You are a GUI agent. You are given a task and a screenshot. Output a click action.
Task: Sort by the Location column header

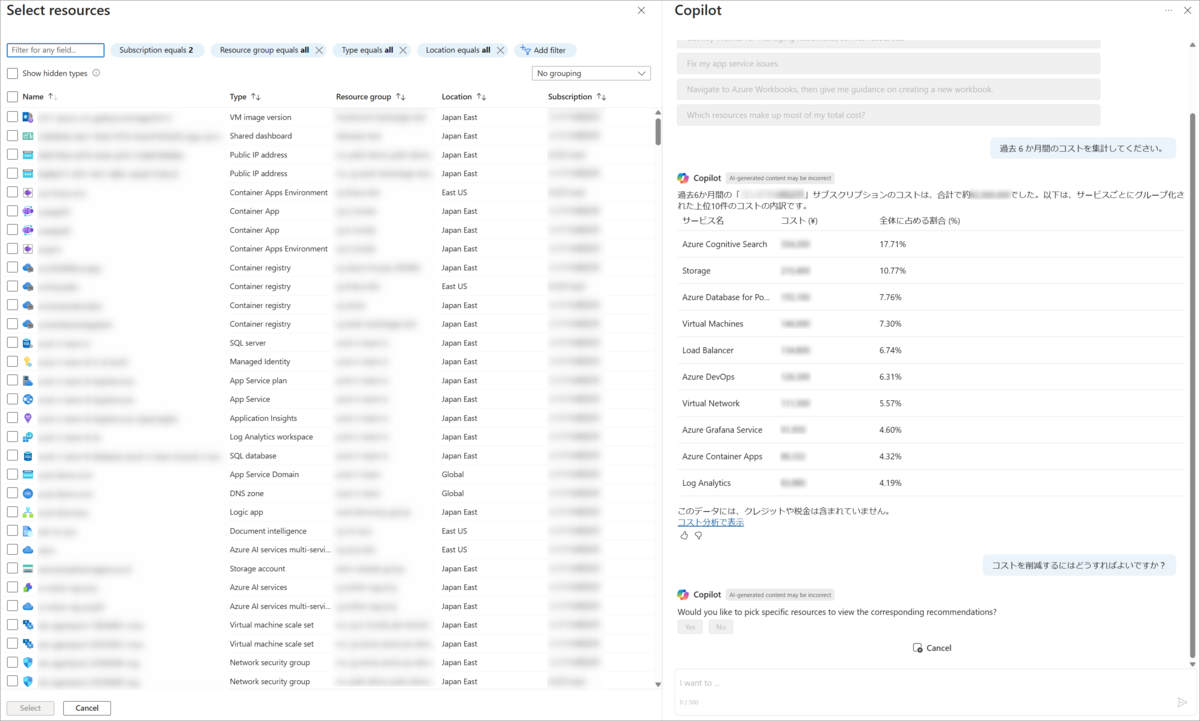pos(464,97)
